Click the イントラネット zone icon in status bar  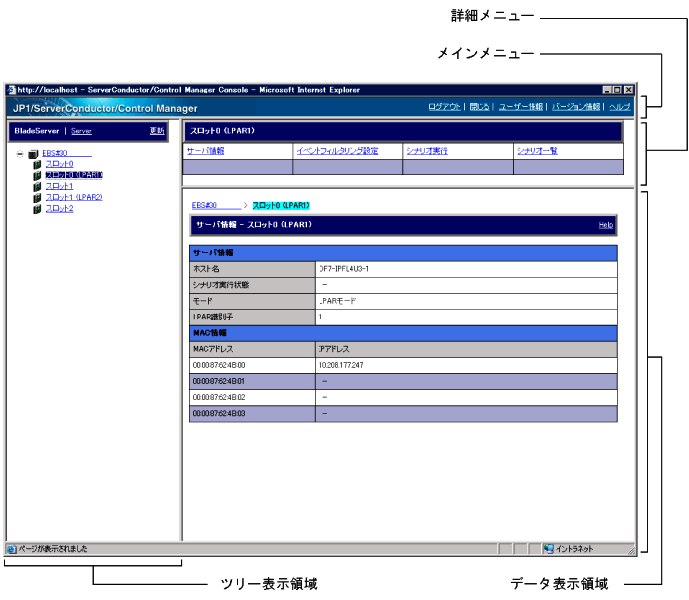click(x=548, y=548)
